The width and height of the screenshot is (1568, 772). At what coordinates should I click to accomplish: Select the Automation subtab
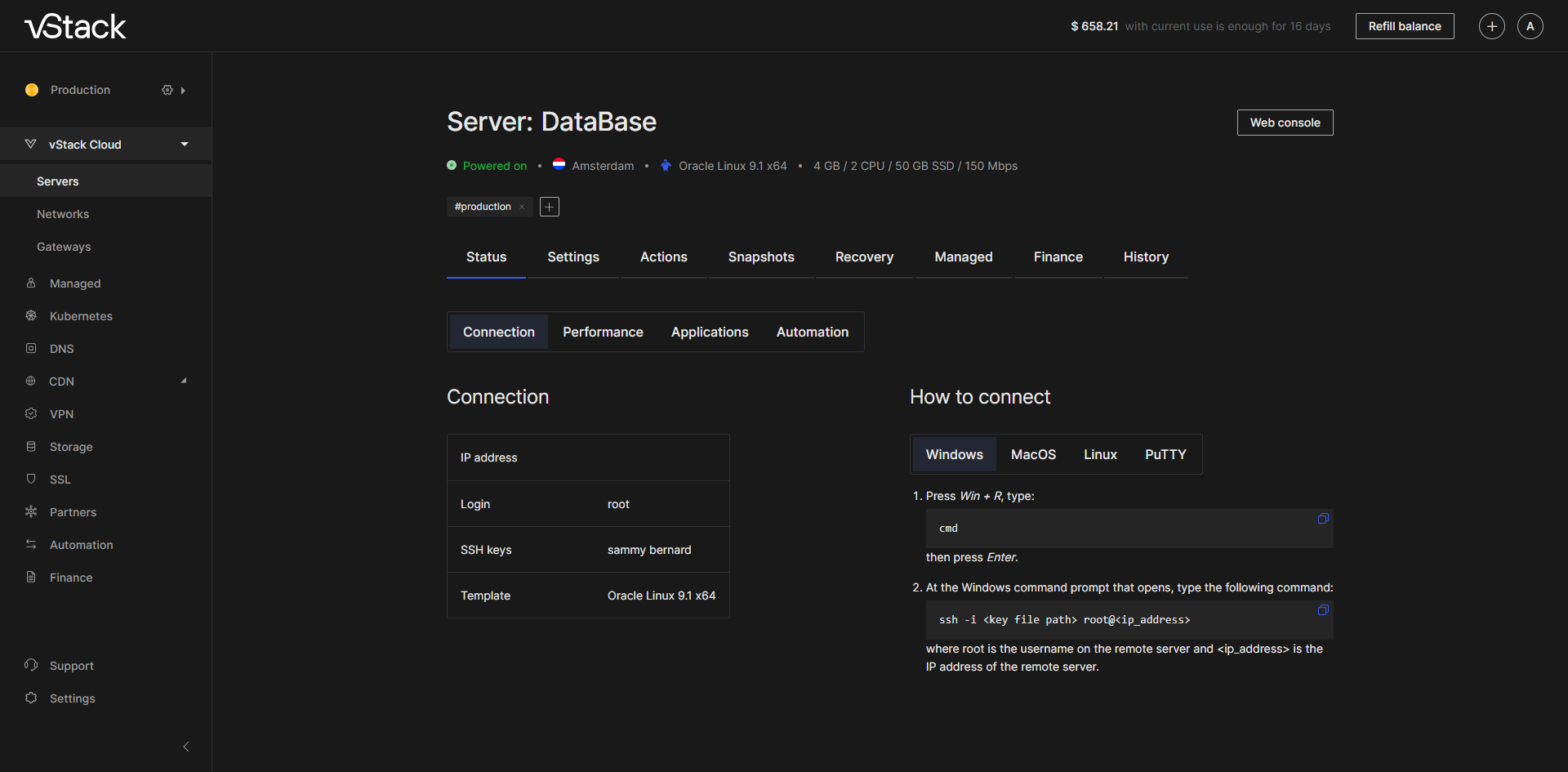(x=813, y=332)
